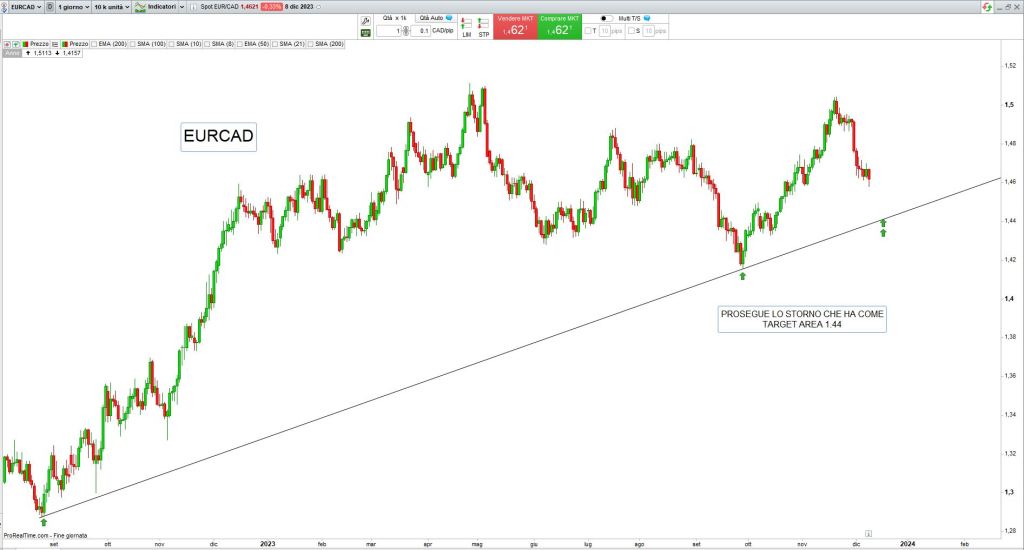1024x550 pixels.
Task: Enable the T take-profit checkbox
Action: (x=588, y=31)
